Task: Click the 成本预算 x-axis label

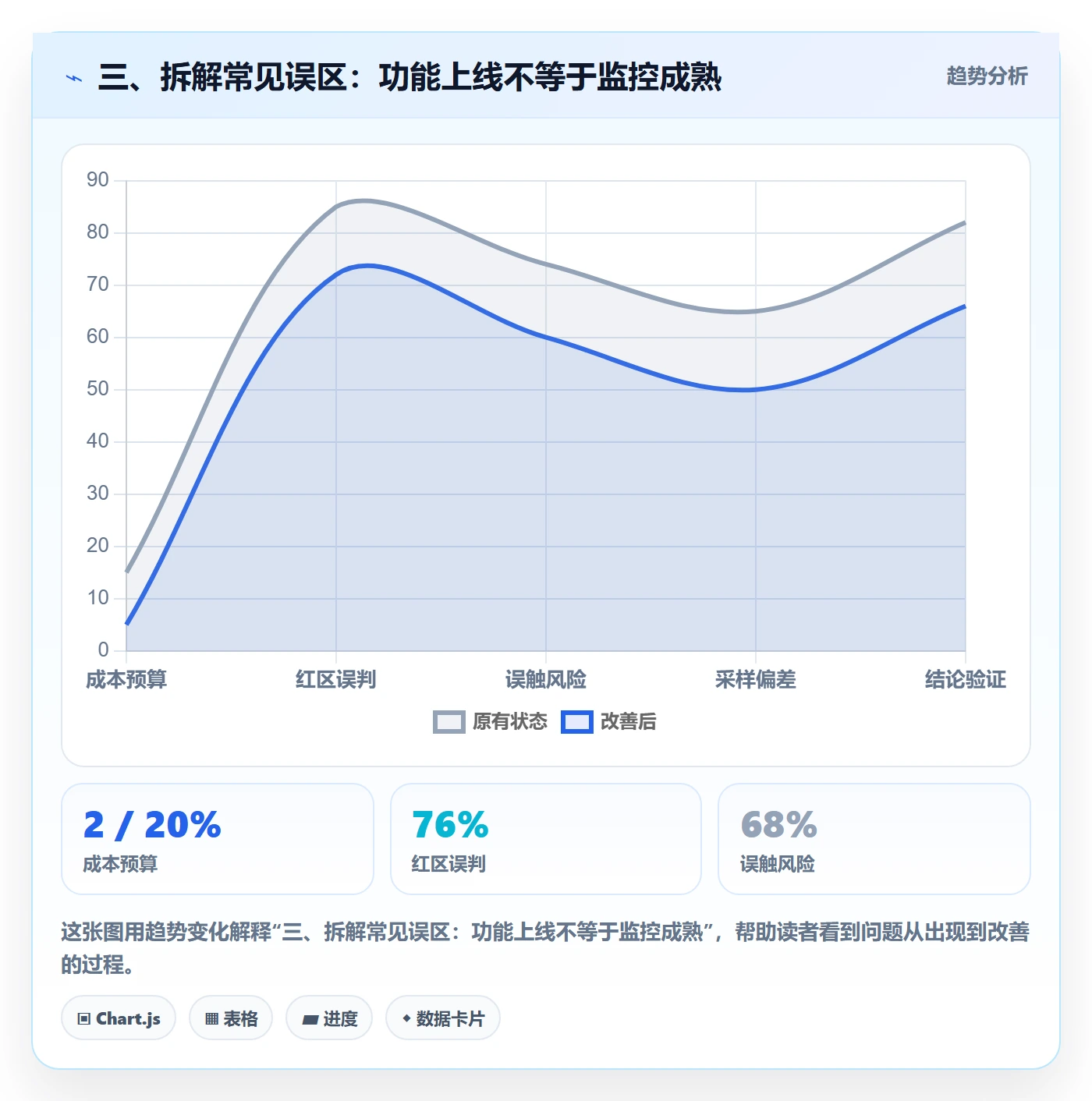Action: click(x=126, y=680)
